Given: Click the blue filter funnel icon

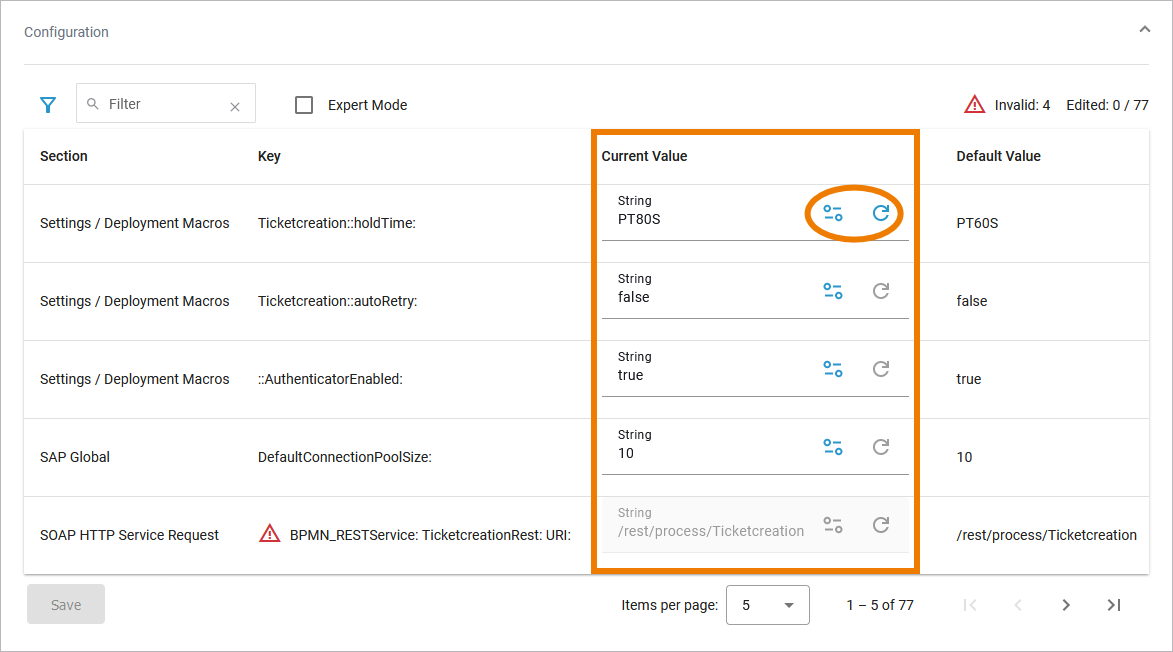Looking at the screenshot, I should 47,105.
